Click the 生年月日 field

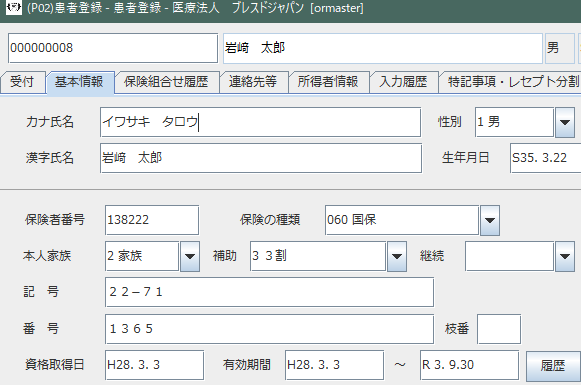[x=545, y=158]
